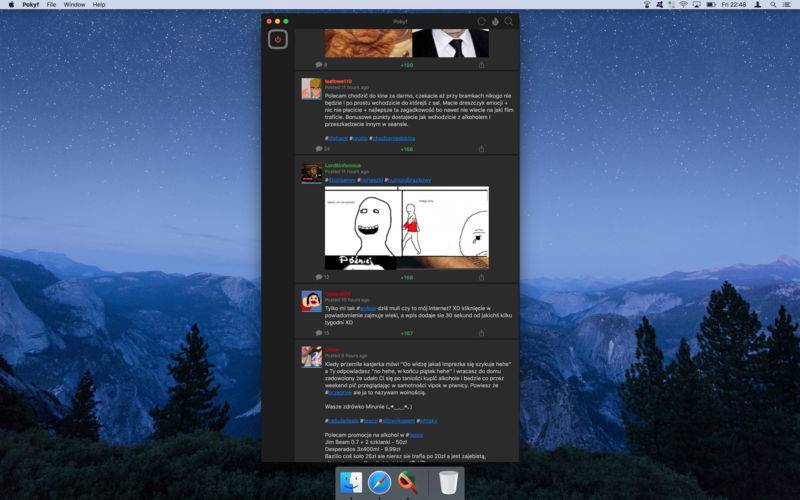800x500 pixels.
Task: Click the refresh icon in the title bar
Action: coord(482,21)
